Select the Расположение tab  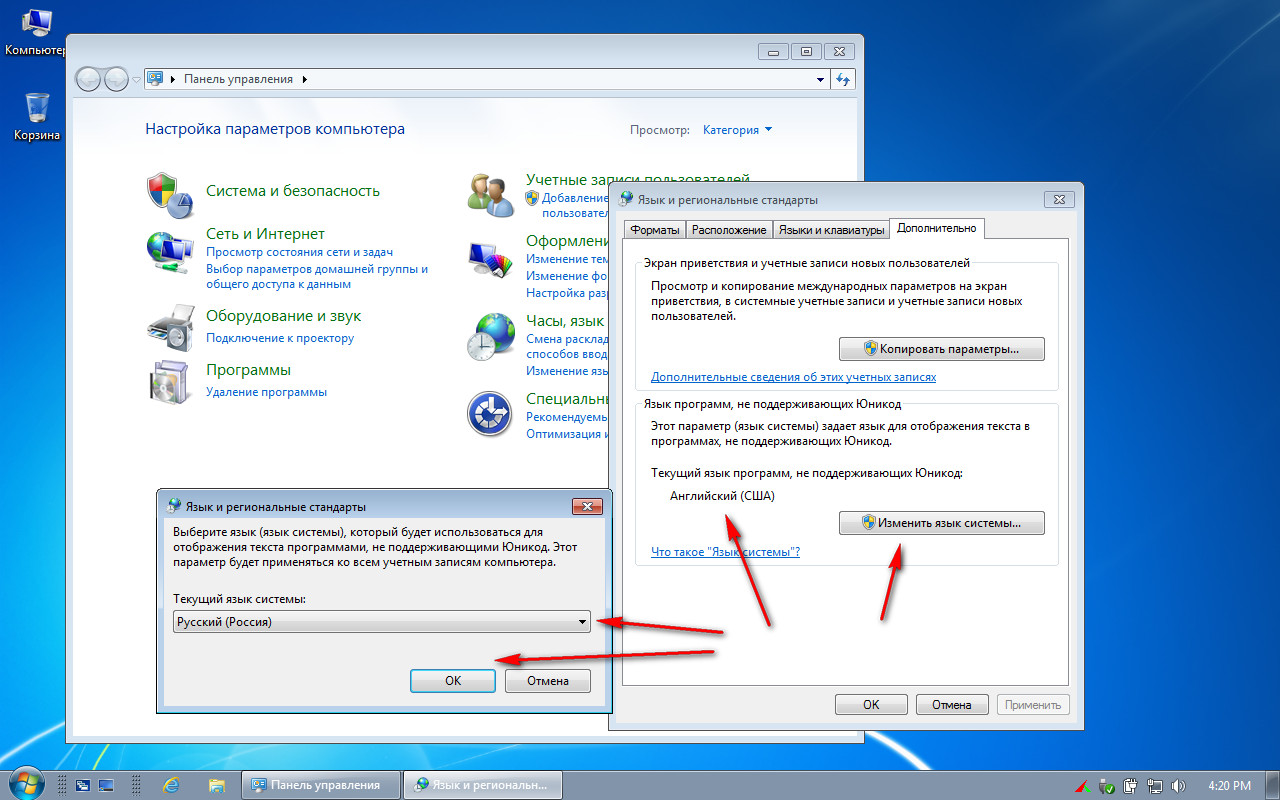coord(729,230)
